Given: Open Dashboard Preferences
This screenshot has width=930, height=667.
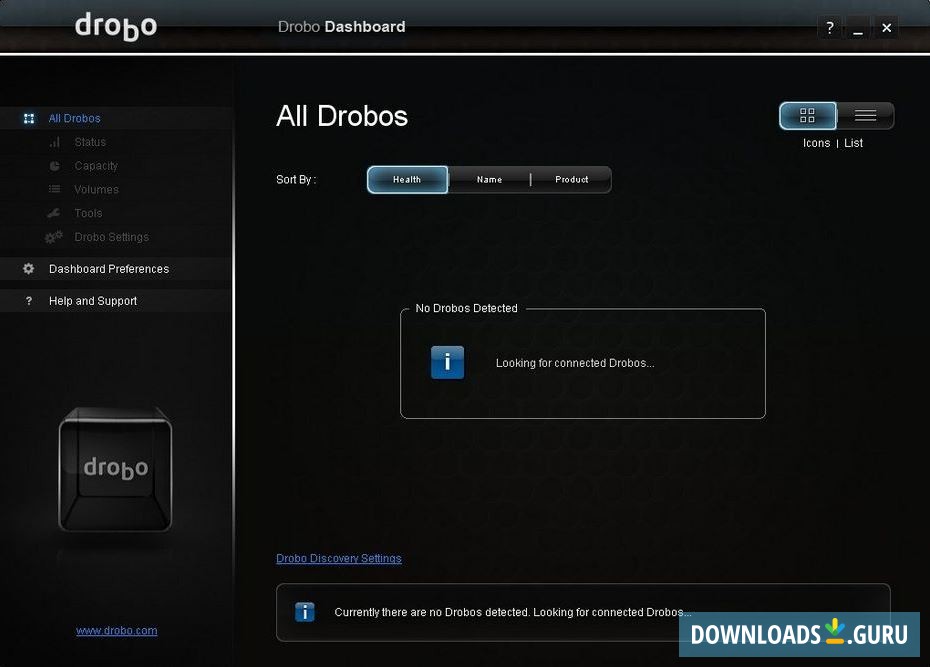Looking at the screenshot, I should 109,269.
